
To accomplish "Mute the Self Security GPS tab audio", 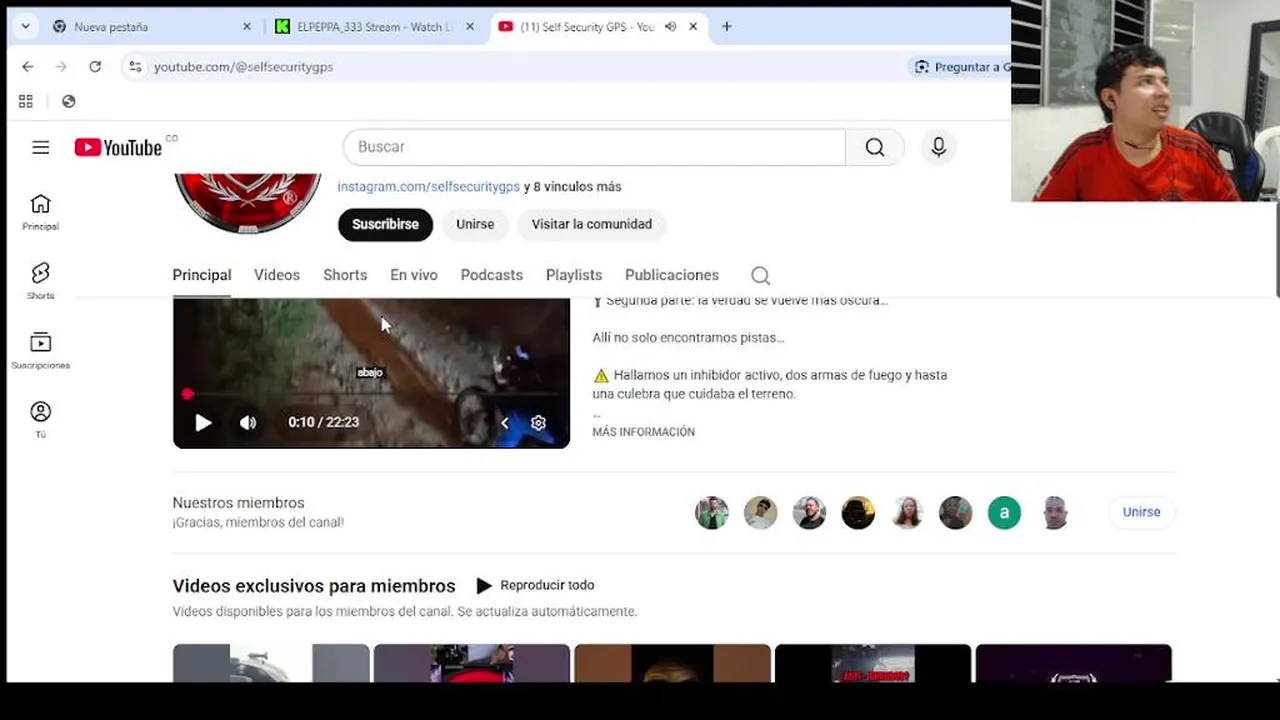I will (x=670, y=26).
